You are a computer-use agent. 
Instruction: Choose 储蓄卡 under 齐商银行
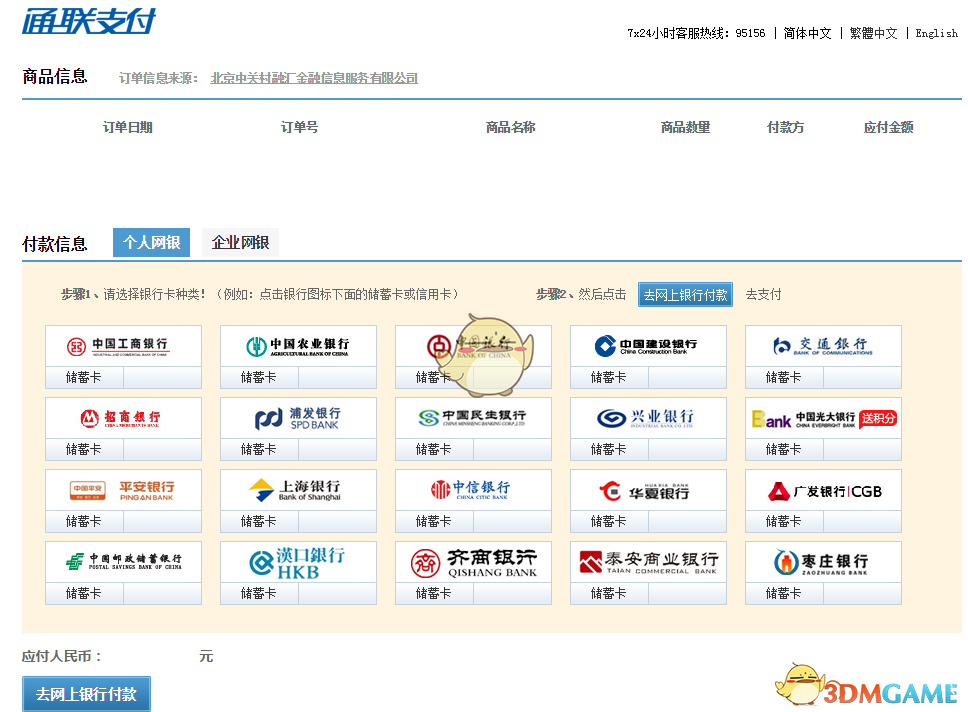(x=434, y=593)
